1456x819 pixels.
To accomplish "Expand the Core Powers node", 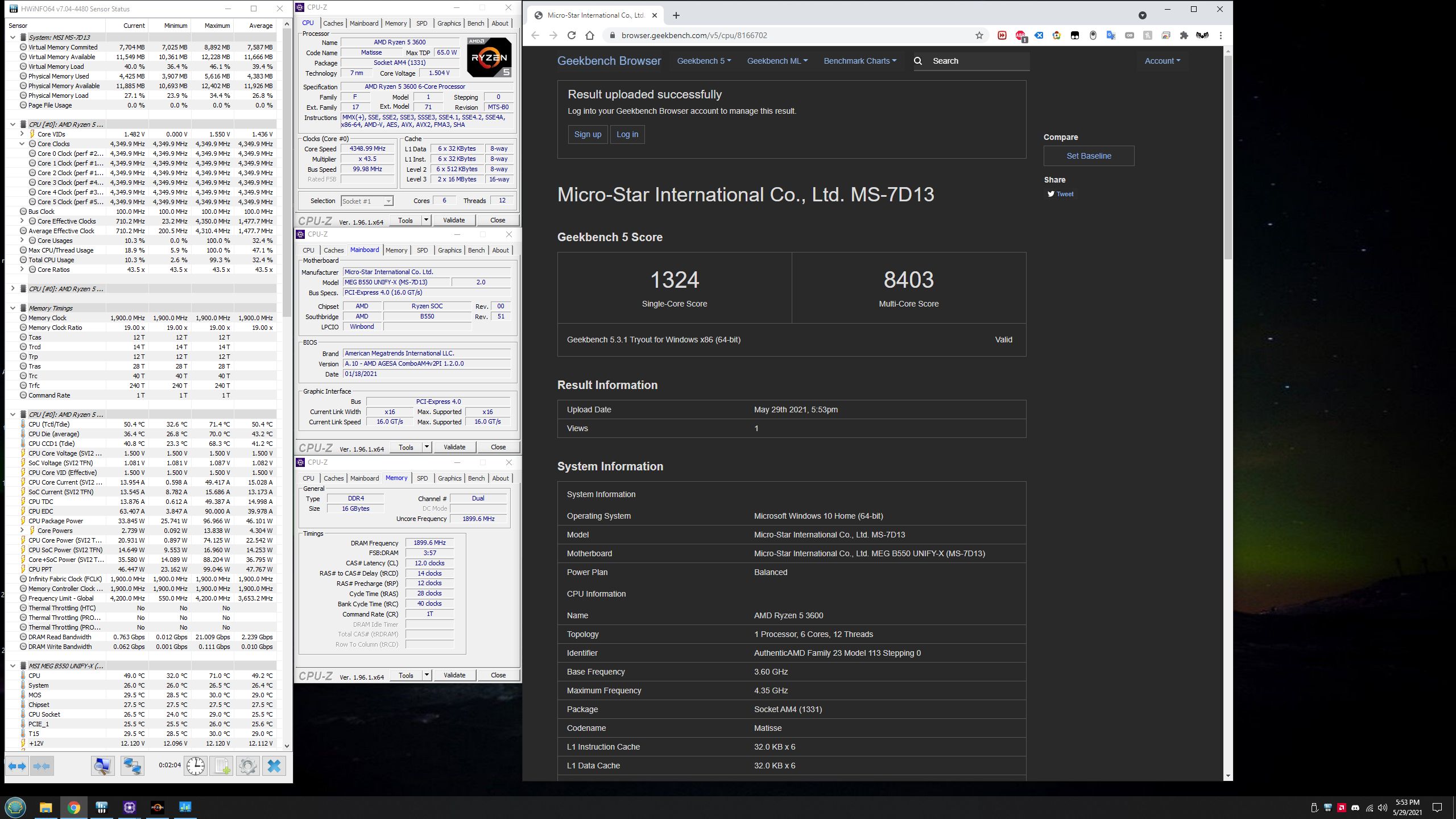I will [x=22, y=531].
